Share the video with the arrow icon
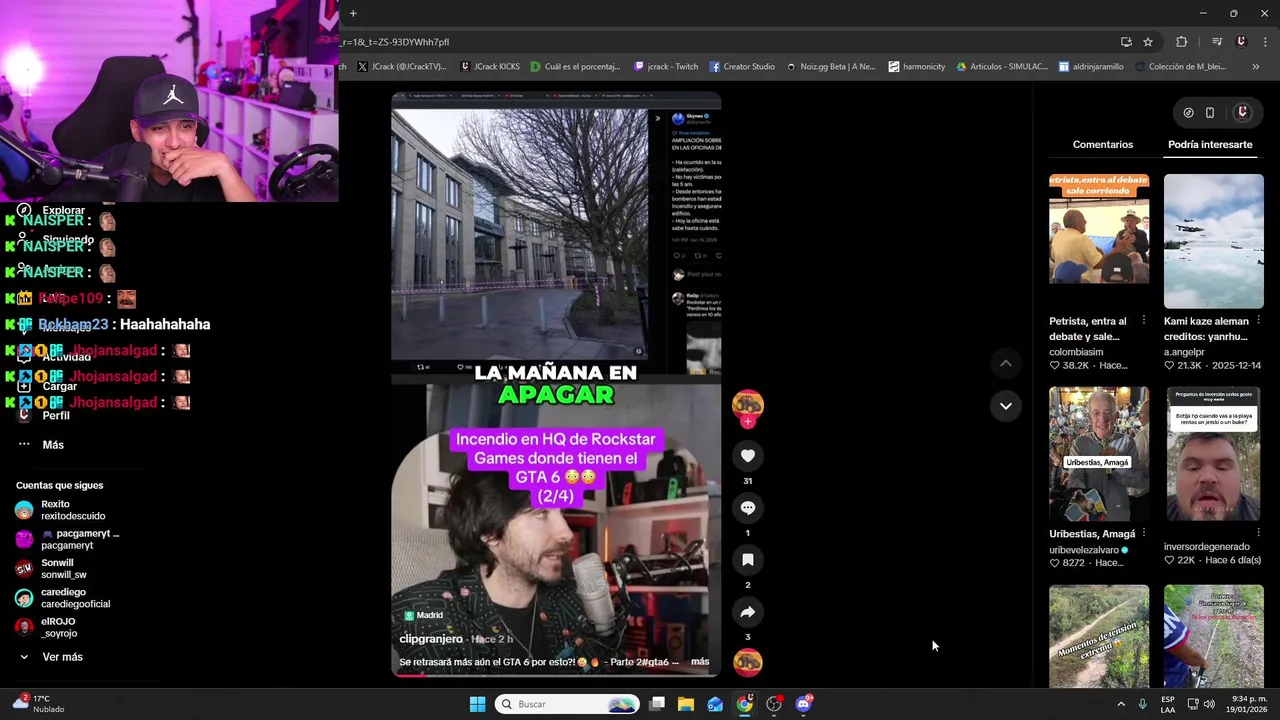 (747, 612)
